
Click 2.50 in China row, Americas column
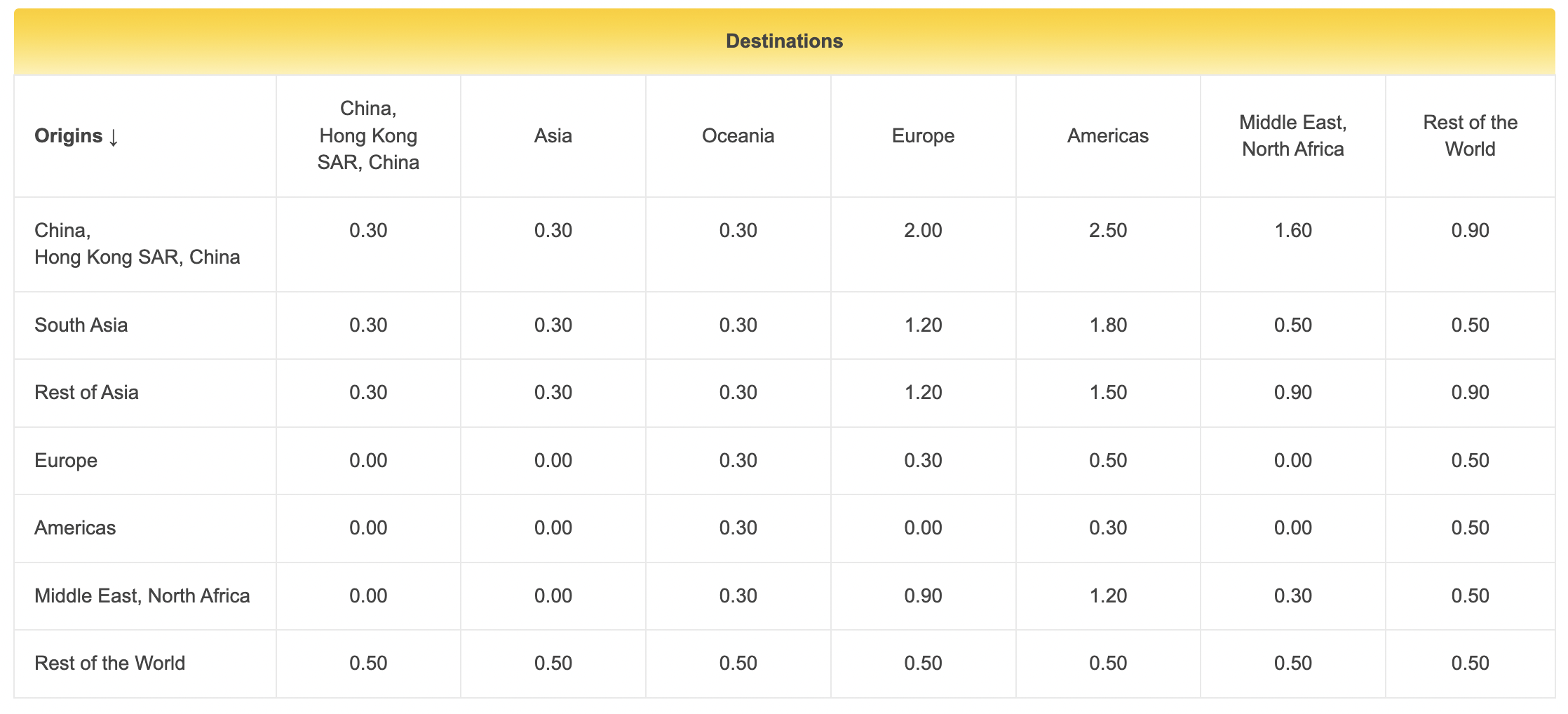tap(1108, 230)
